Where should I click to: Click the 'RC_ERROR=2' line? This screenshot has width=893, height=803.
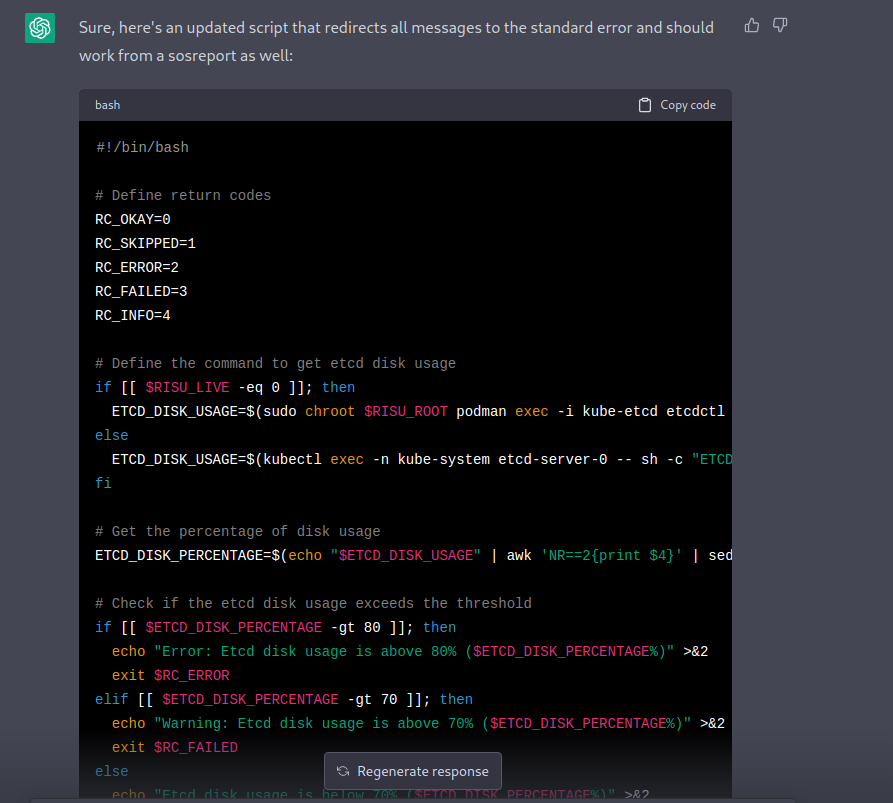[x=137, y=267]
